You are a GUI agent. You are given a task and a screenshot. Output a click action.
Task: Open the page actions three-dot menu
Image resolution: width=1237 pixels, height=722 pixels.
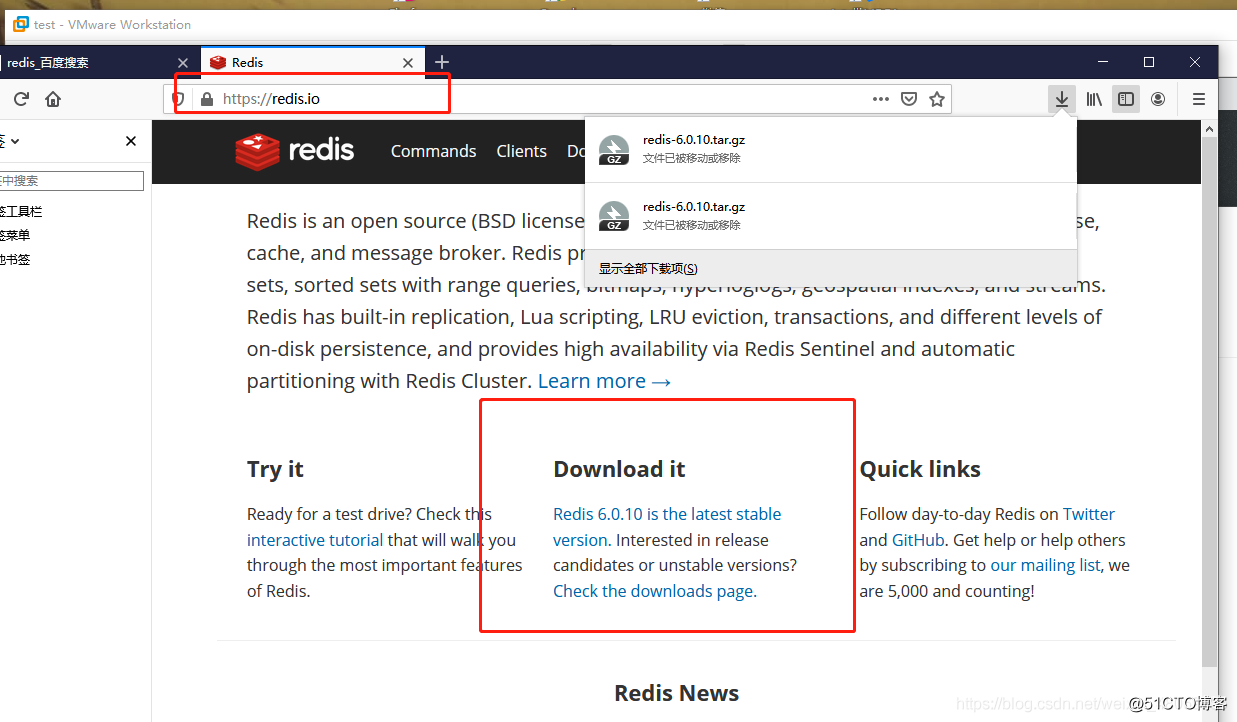tap(881, 99)
